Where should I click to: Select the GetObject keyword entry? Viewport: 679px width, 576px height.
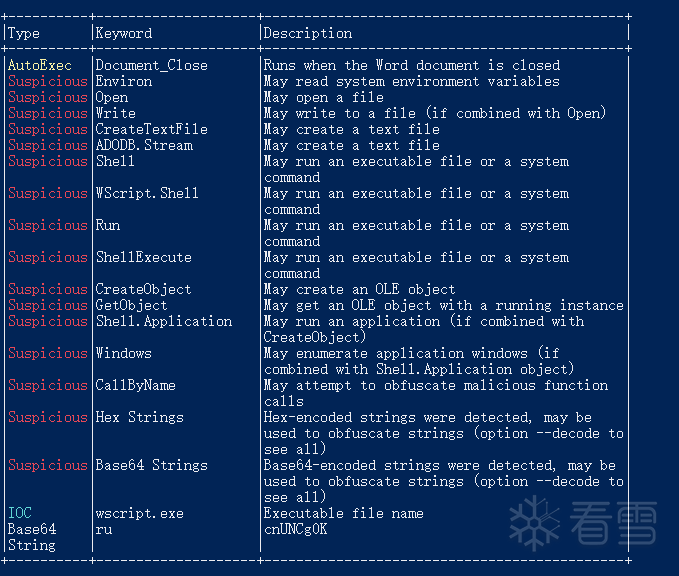pyautogui.click(x=131, y=305)
